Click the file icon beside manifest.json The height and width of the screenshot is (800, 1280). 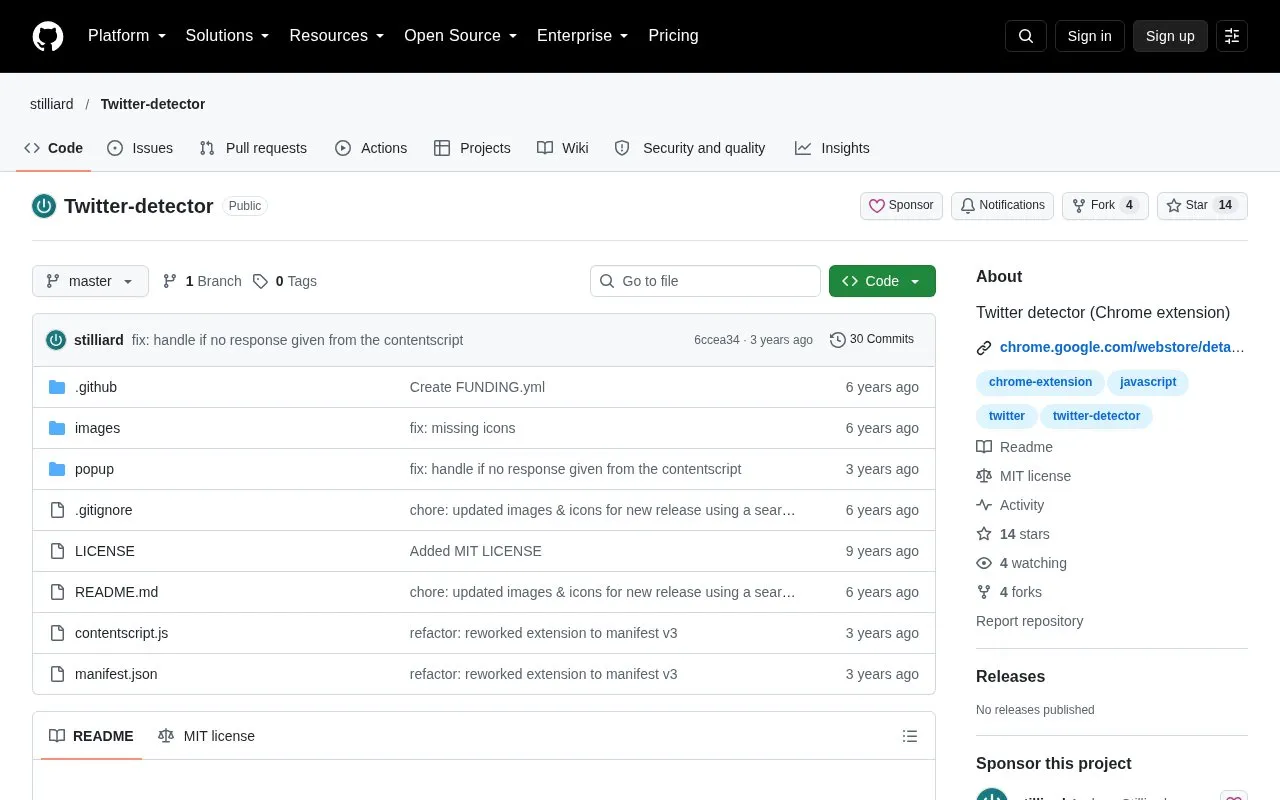[57, 674]
